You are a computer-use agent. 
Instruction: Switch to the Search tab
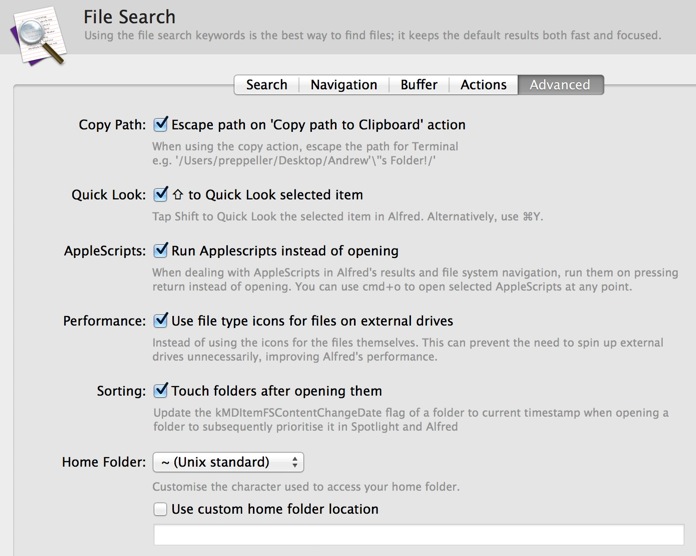[266, 84]
